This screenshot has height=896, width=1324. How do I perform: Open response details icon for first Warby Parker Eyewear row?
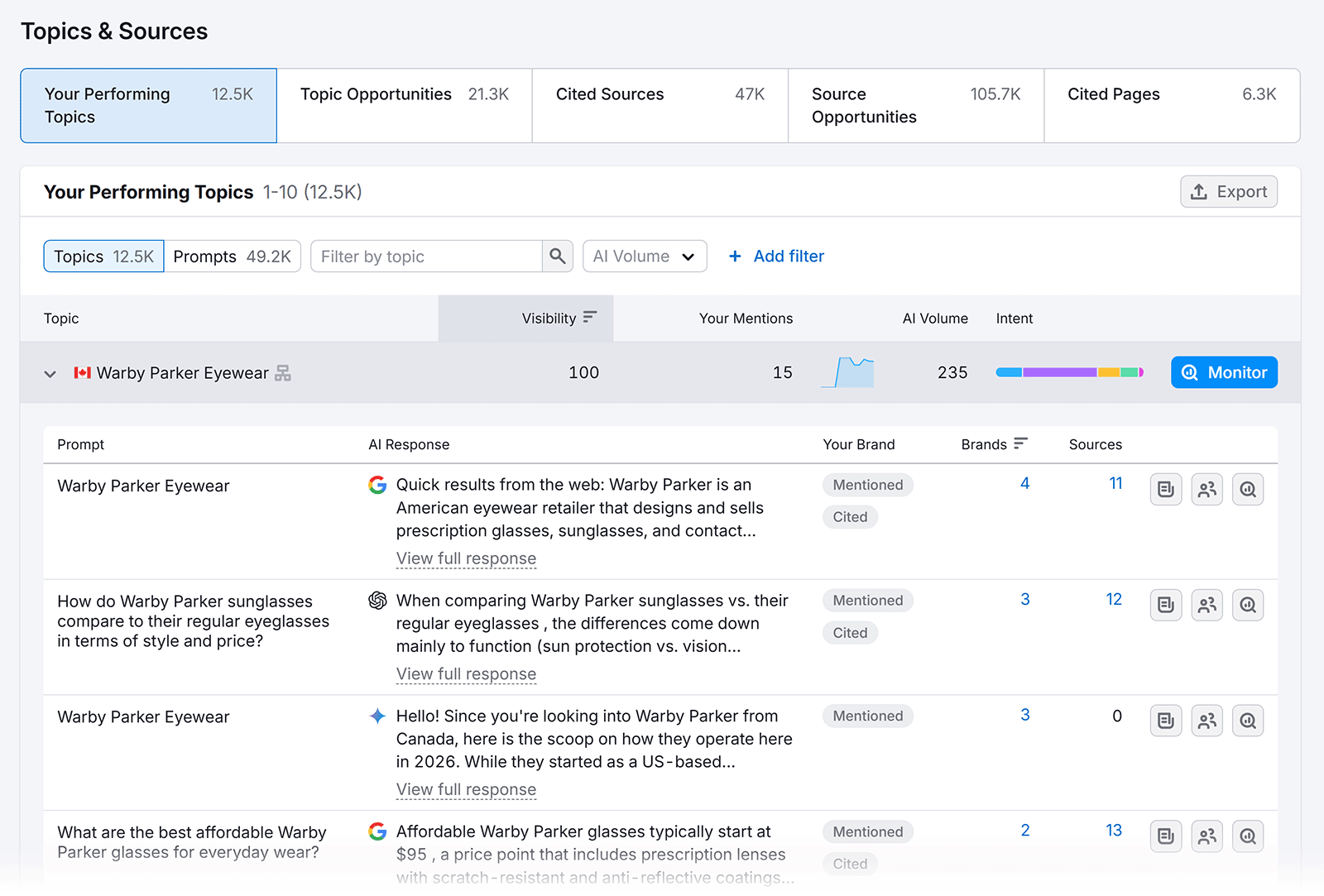click(1166, 490)
